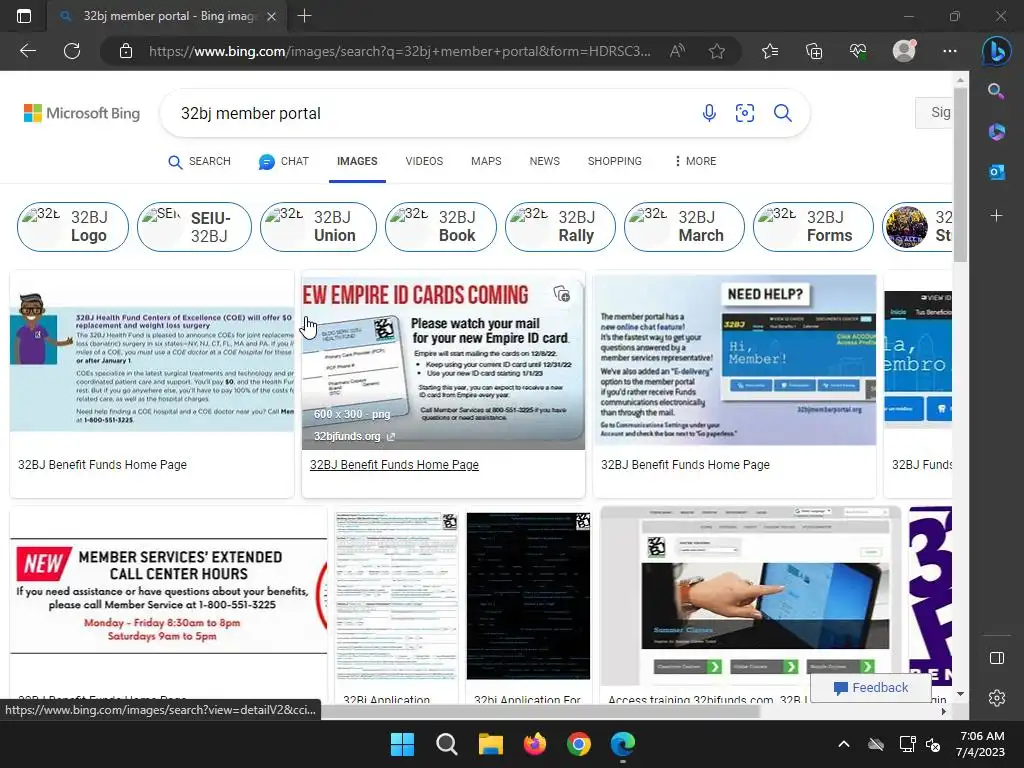Add this page to favorites star
The image size is (1024, 768).
coord(717,51)
